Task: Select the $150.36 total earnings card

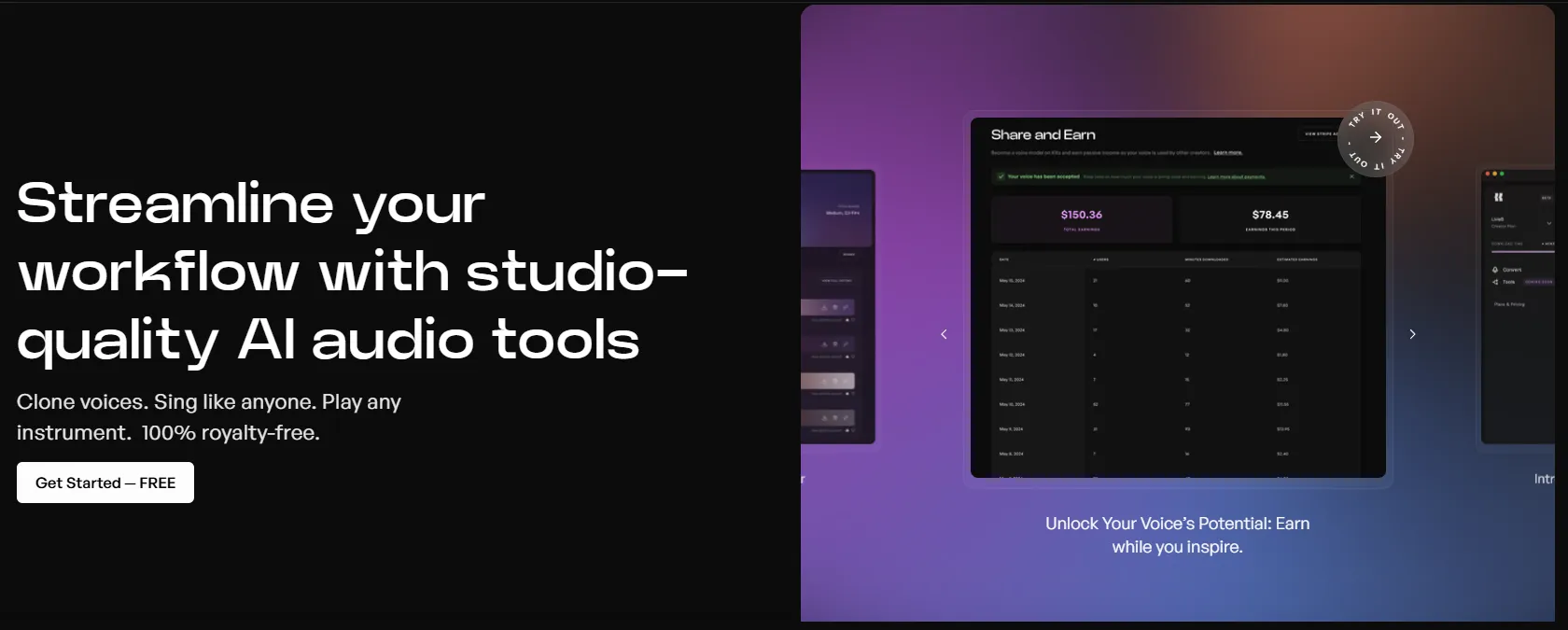Action: [x=1082, y=219]
